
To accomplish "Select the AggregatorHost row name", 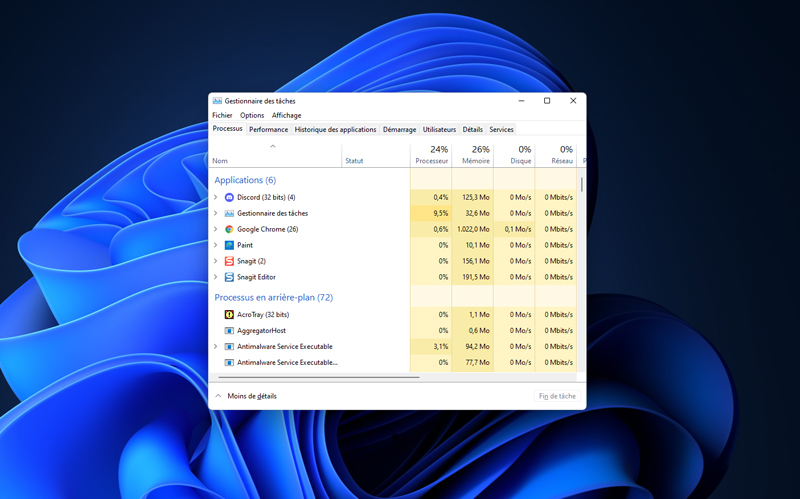I will [x=261, y=331].
